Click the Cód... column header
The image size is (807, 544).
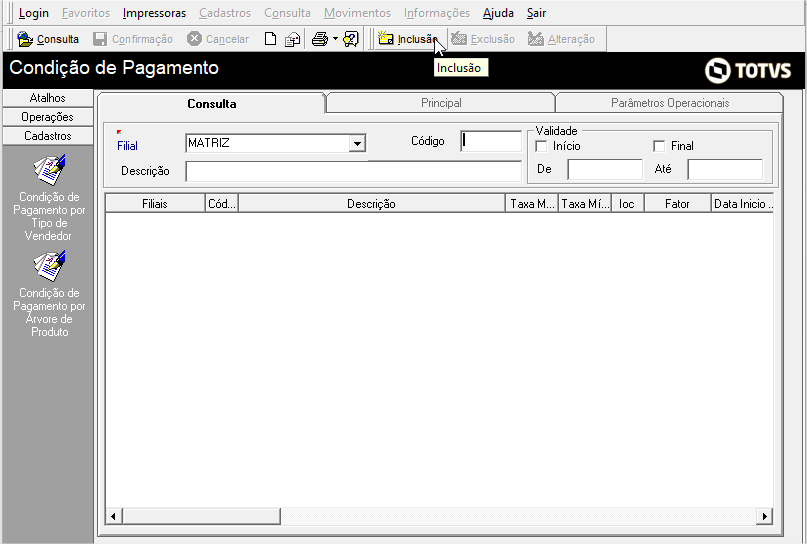click(222, 204)
